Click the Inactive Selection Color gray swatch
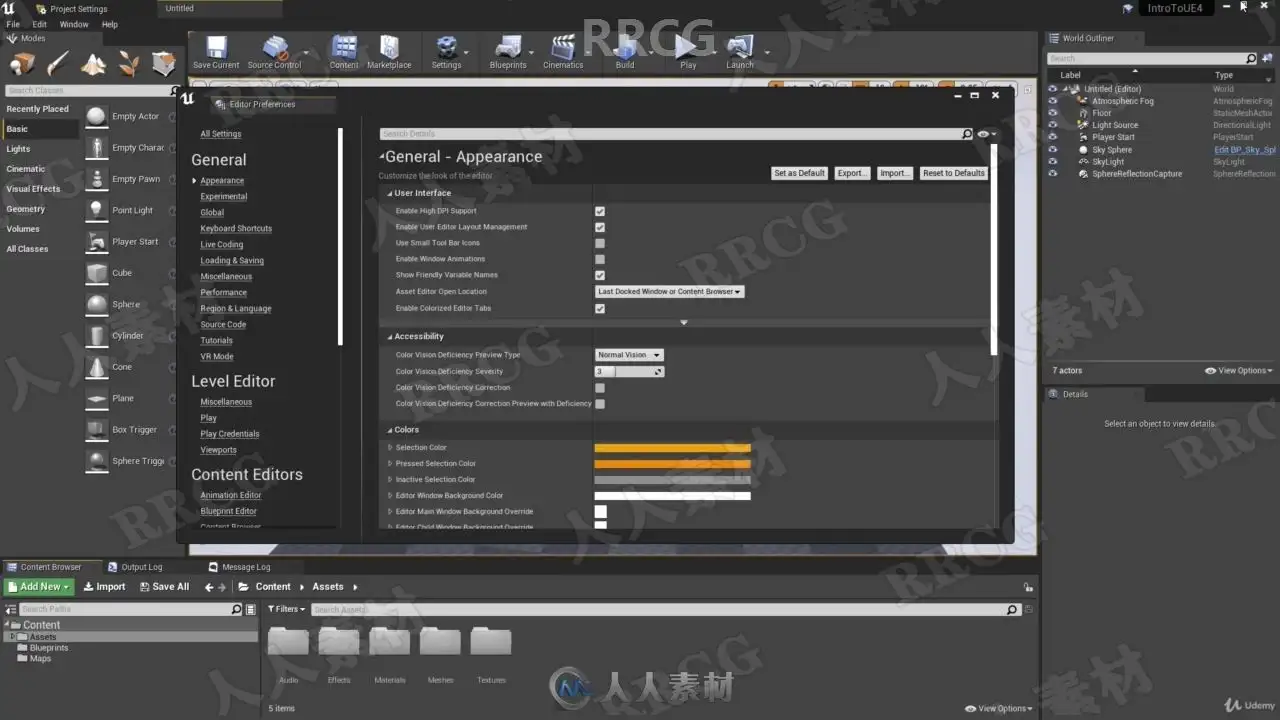The height and width of the screenshot is (720, 1280). (672, 480)
